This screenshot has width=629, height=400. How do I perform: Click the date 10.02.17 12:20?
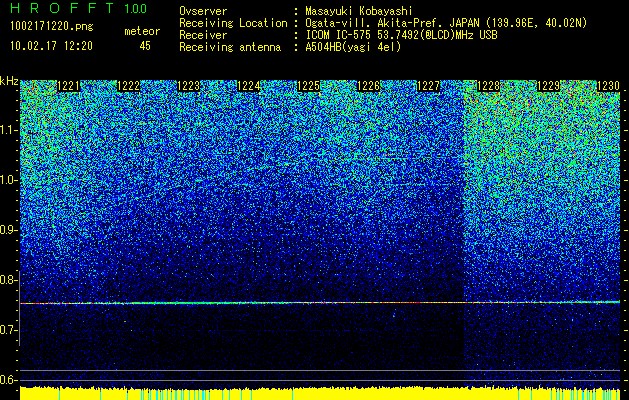tap(51, 46)
